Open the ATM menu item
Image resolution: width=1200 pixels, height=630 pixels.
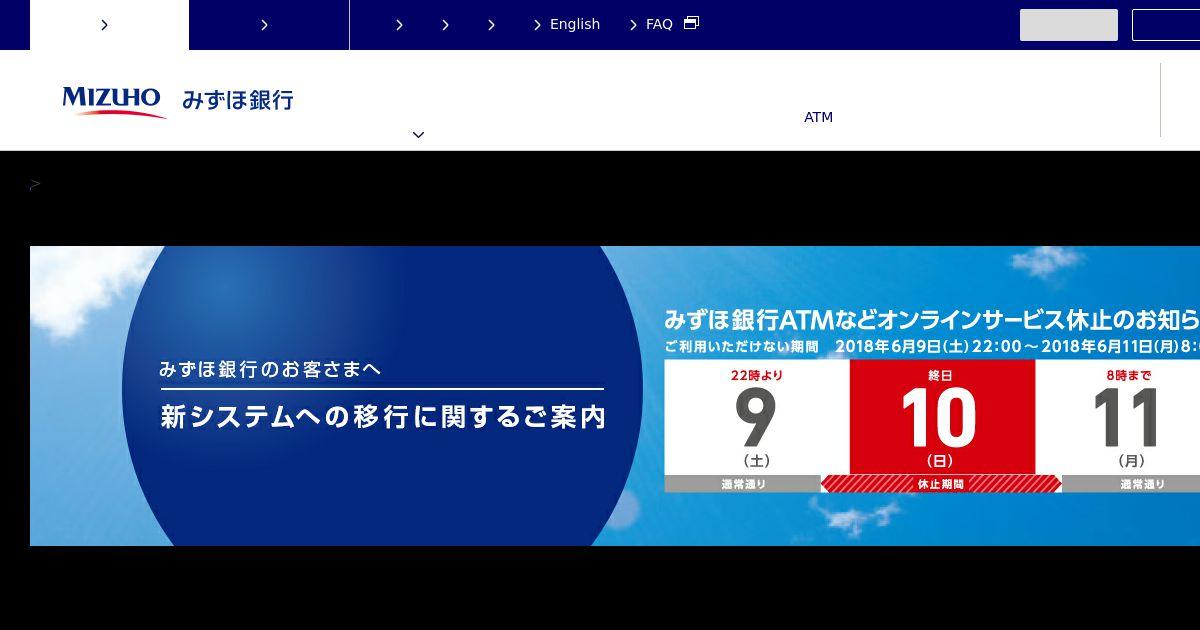(818, 117)
